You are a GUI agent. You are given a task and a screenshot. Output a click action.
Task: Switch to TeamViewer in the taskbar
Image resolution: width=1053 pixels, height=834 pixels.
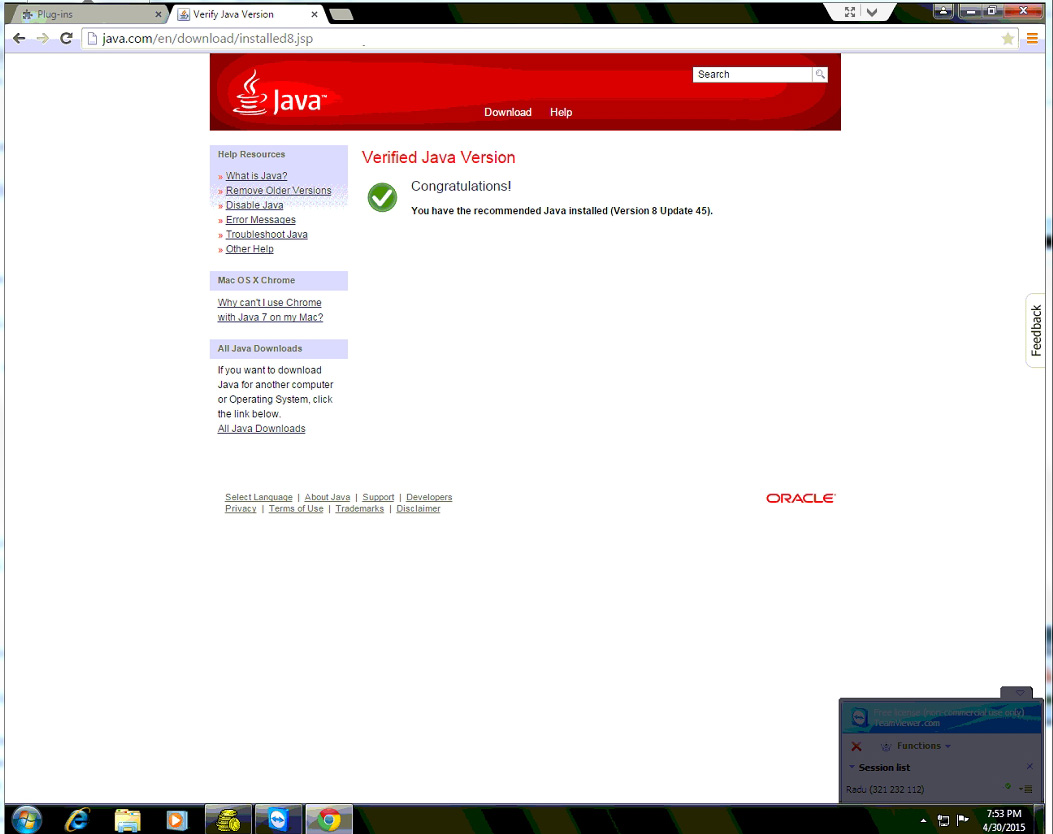click(278, 820)
